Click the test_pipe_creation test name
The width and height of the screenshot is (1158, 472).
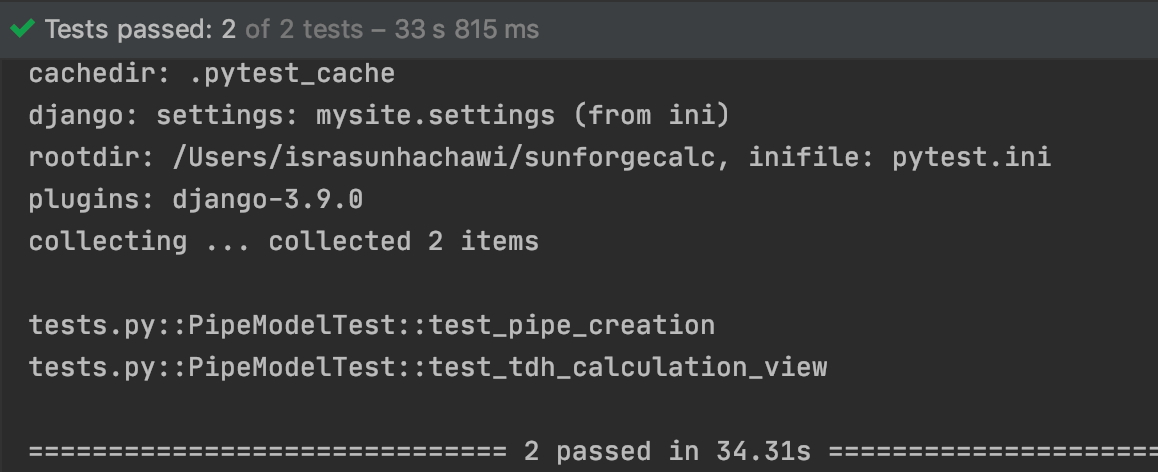point(572,326)
